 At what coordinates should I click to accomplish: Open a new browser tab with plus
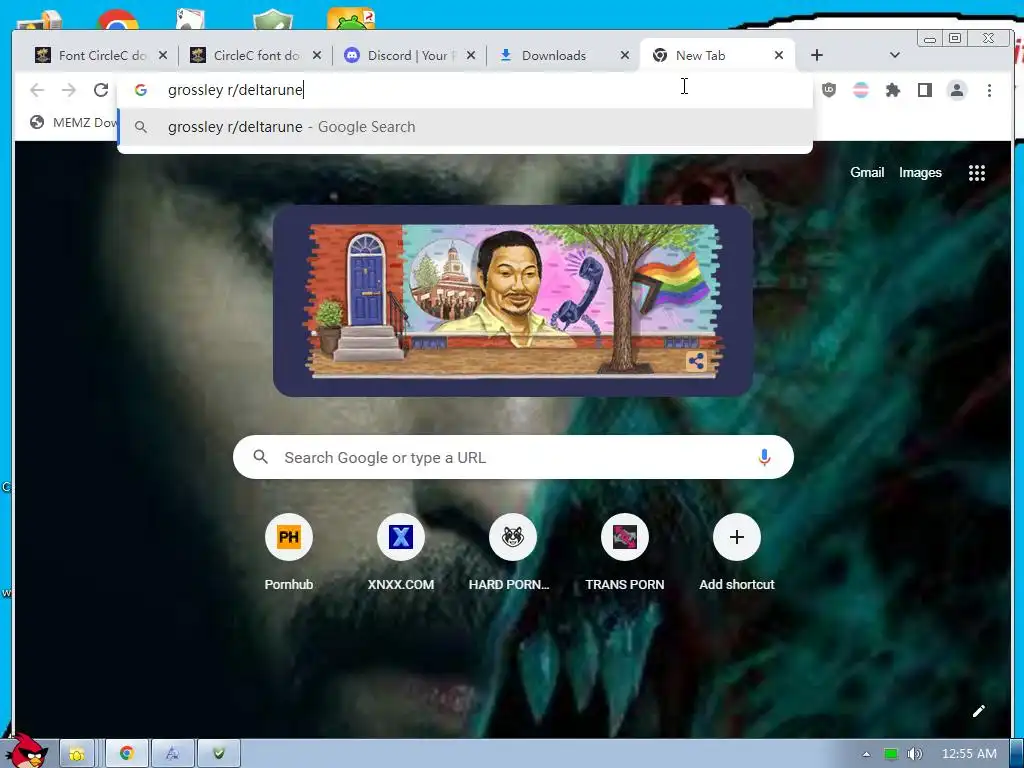(816, 56)
